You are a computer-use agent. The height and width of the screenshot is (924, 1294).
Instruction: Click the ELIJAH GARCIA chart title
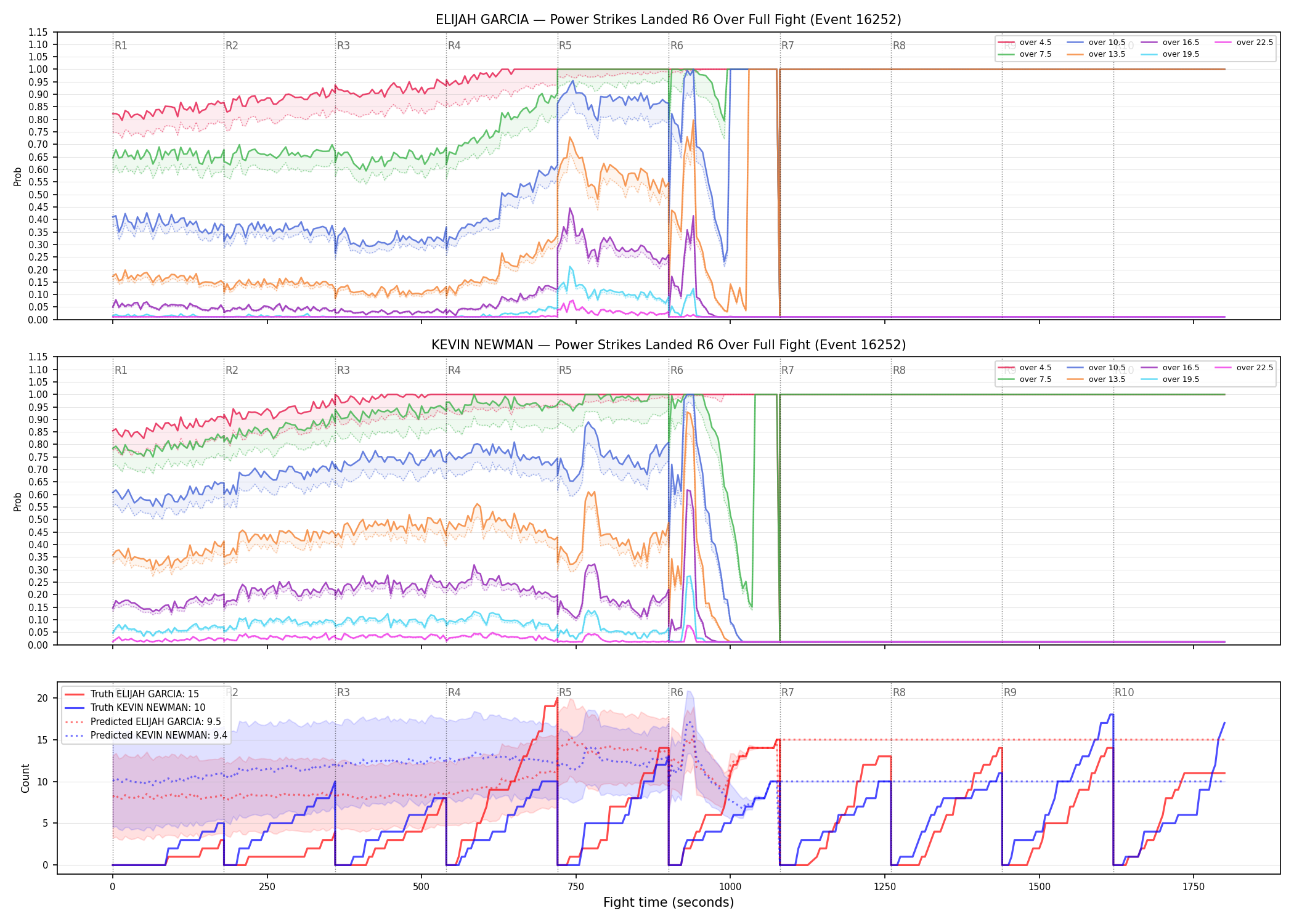click(x=669, y=20)
